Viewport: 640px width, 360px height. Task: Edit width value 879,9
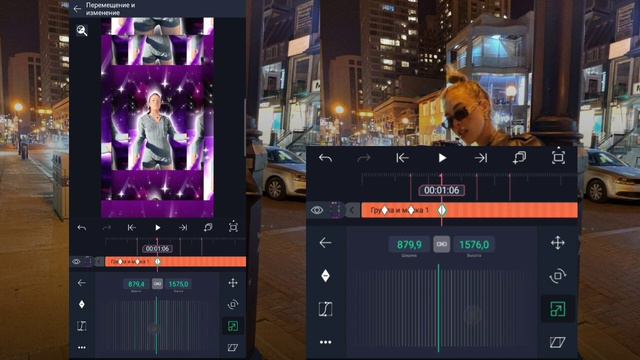[x=409, y=244]
